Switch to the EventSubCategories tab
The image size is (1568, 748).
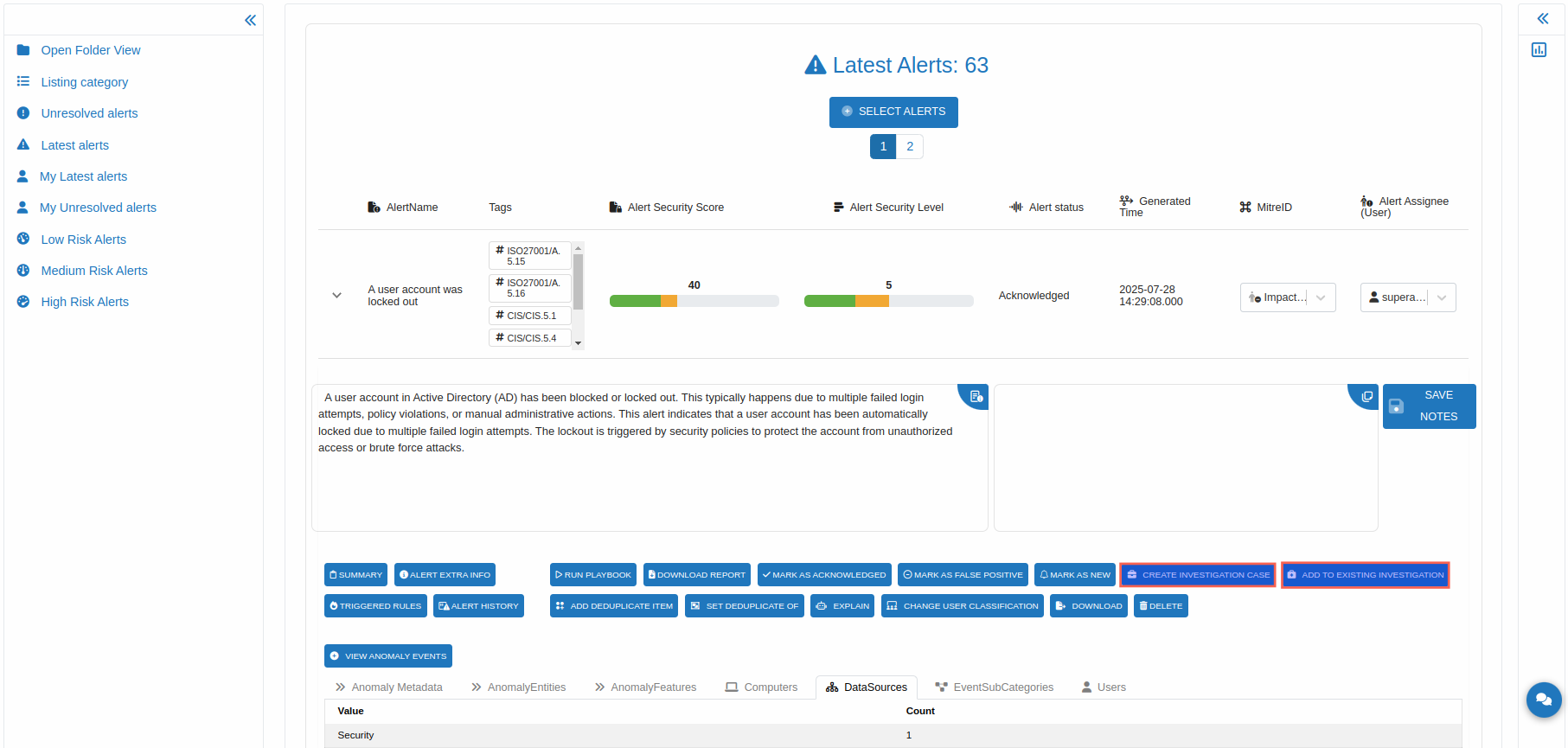click(x=995, y=687)
